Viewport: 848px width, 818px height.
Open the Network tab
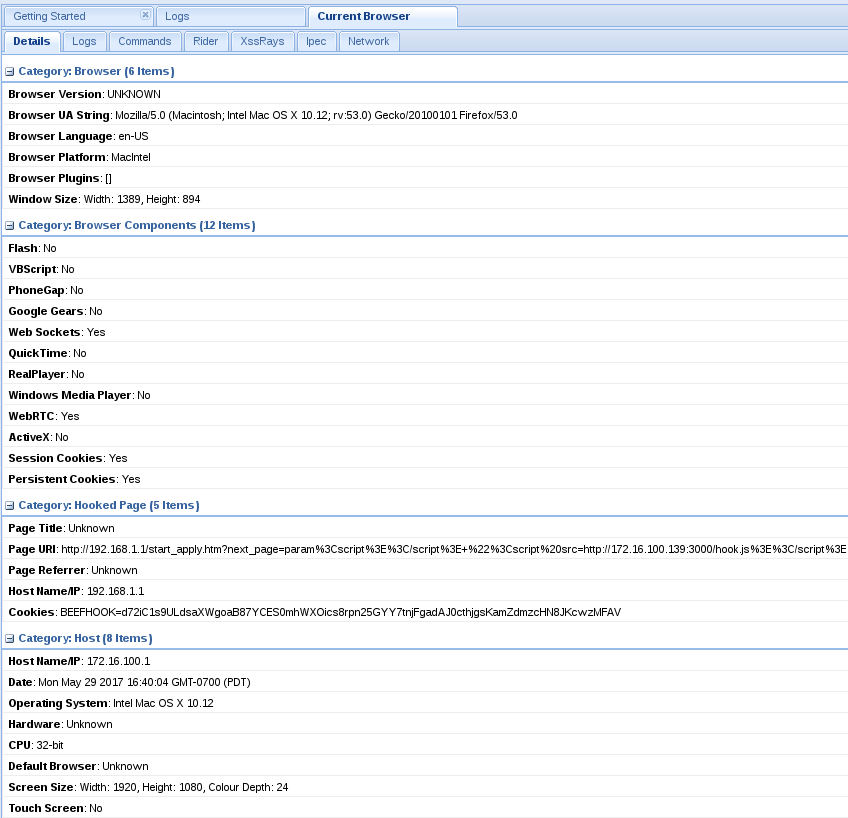click(369, 41)
